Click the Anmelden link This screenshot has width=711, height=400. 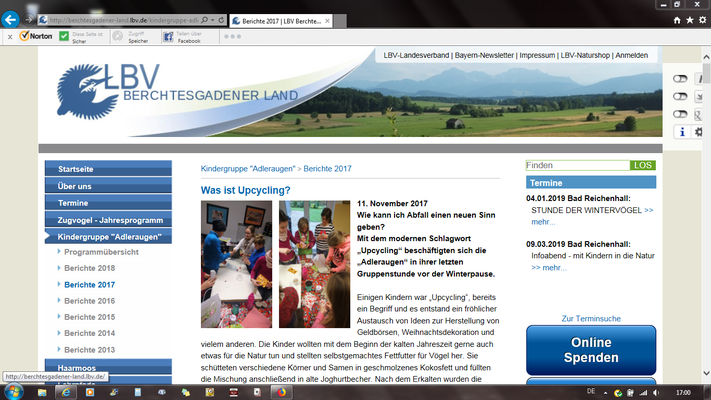[x=631, y=55]
